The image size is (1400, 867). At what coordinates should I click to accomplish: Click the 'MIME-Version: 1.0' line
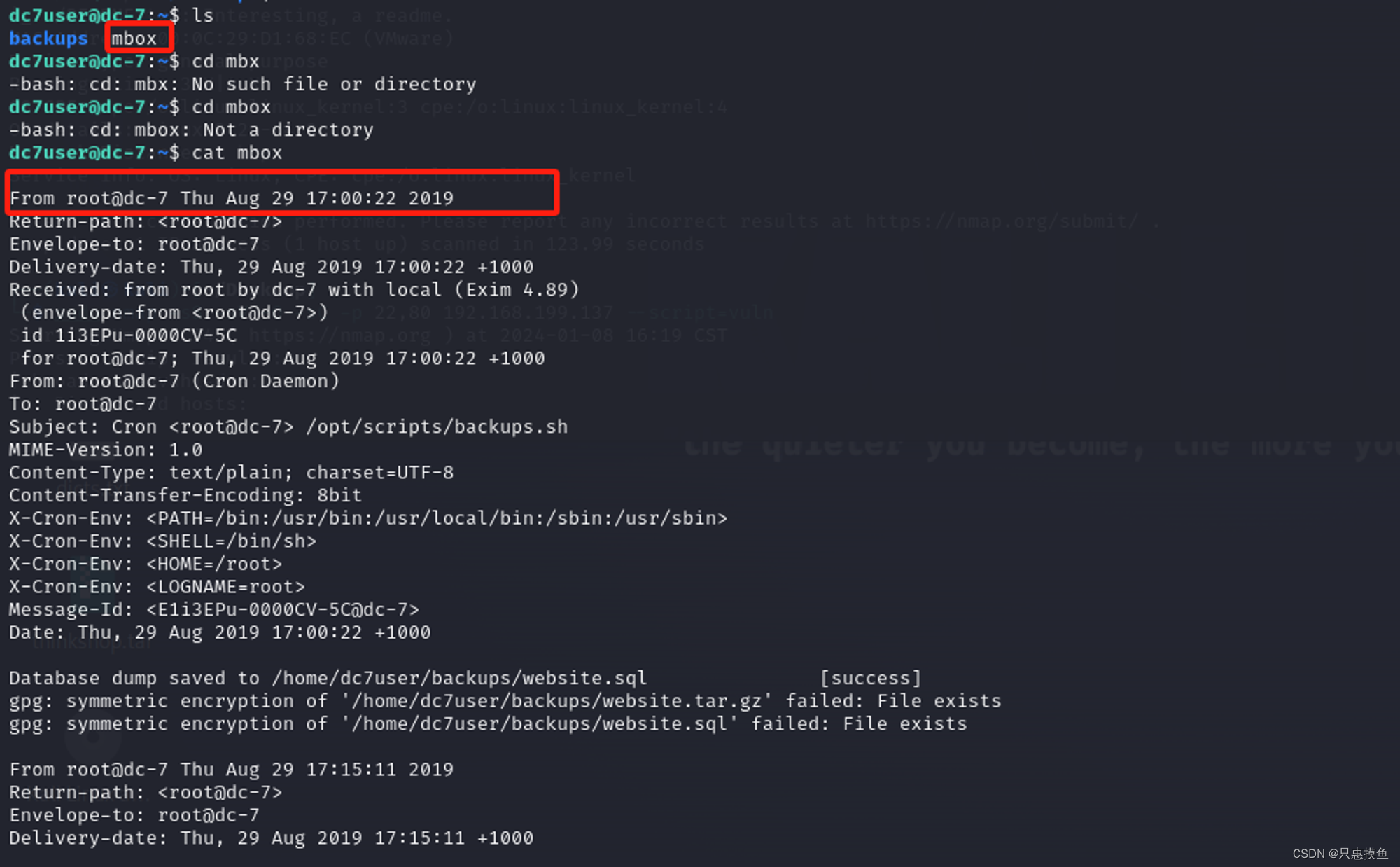pos(106,450)
